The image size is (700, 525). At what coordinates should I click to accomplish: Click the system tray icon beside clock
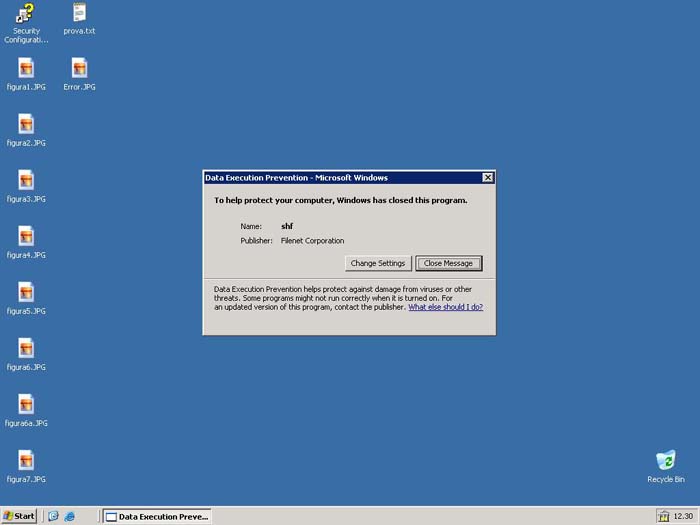[x=664, y=517]
